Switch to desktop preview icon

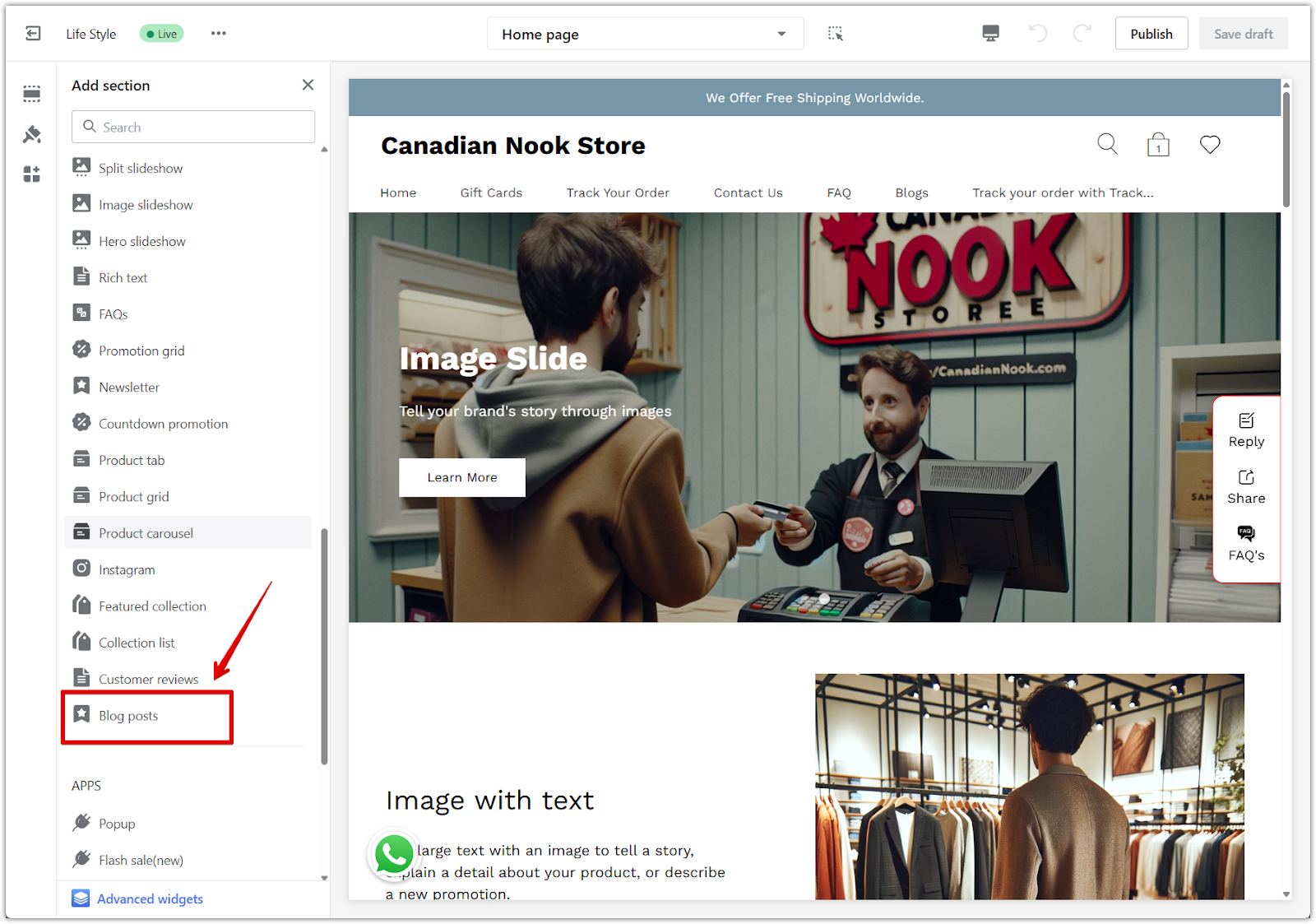click(991, 34)
